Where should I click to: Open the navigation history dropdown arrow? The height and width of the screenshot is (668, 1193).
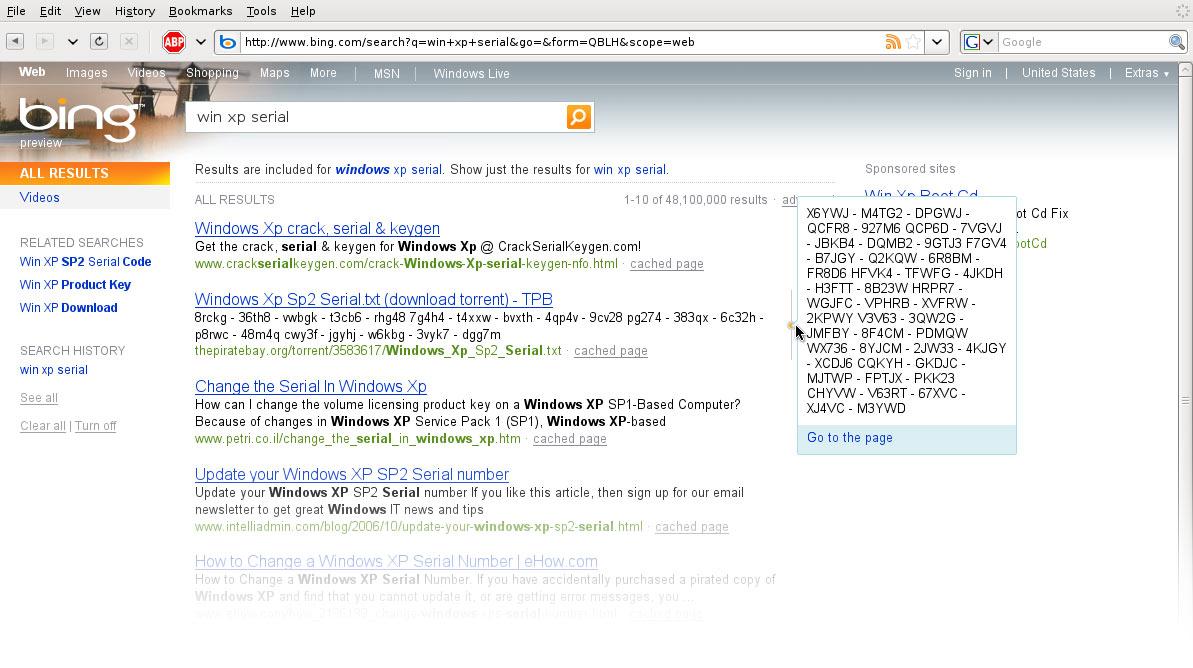[72, 42]
